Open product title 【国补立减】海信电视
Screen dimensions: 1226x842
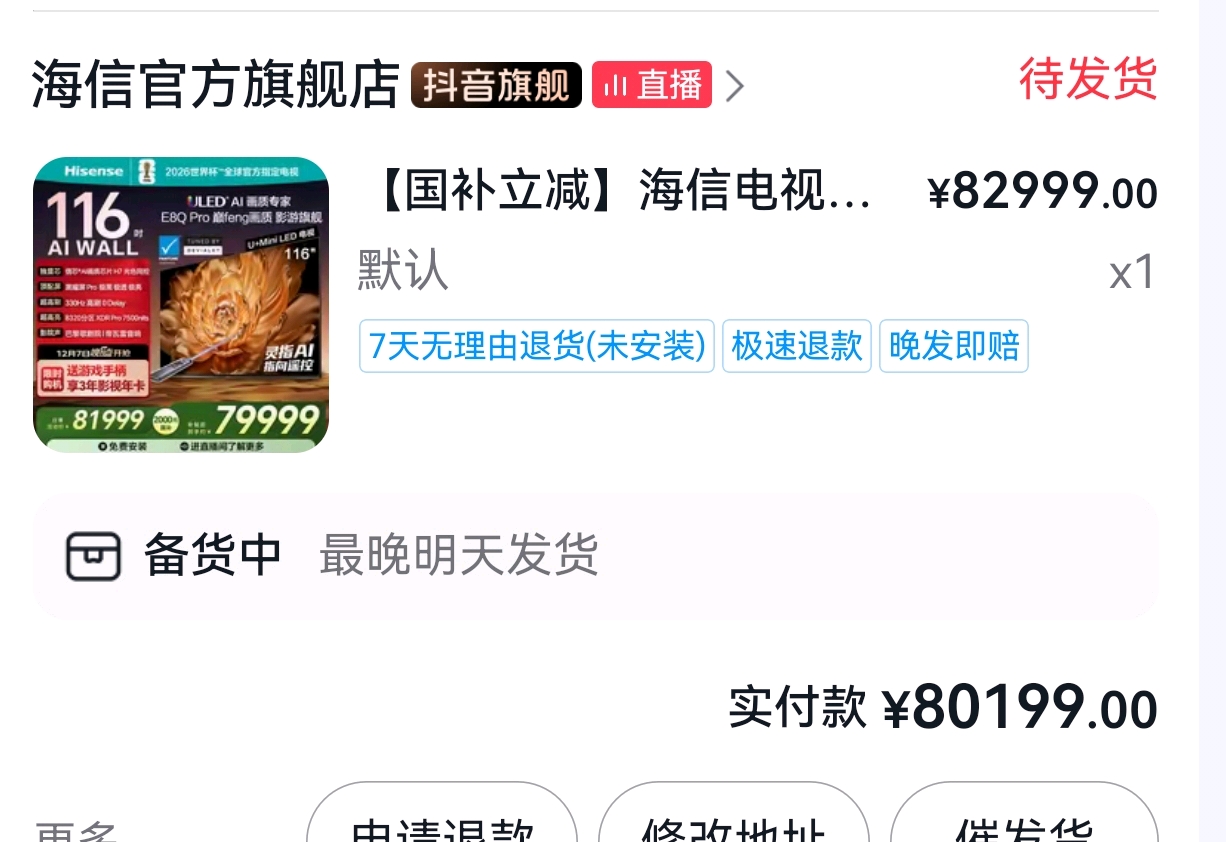[x=625, y=190]
